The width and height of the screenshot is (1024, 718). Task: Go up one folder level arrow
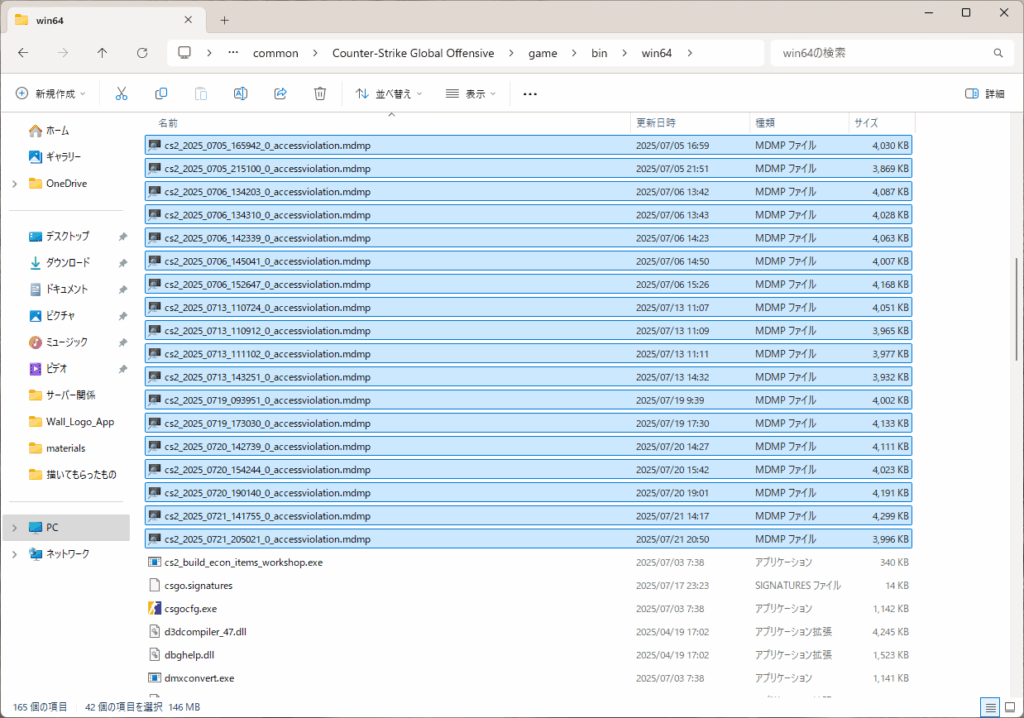(x=102, y=53)
